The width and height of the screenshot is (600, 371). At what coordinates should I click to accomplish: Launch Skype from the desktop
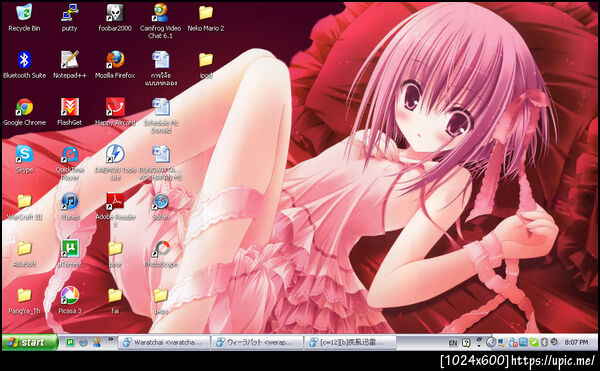pyautogui.click(x=24, y=159)
